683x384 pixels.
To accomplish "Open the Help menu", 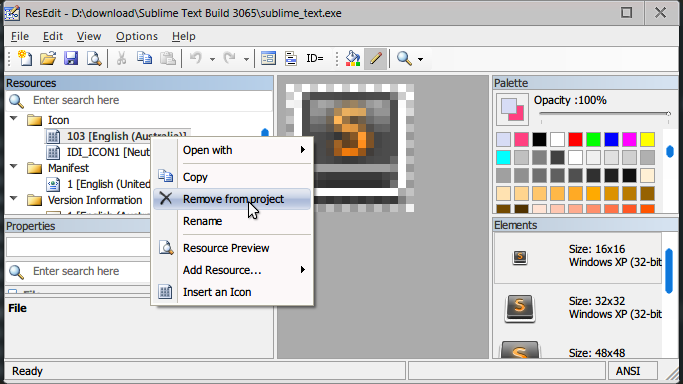I will coord(183,36).
